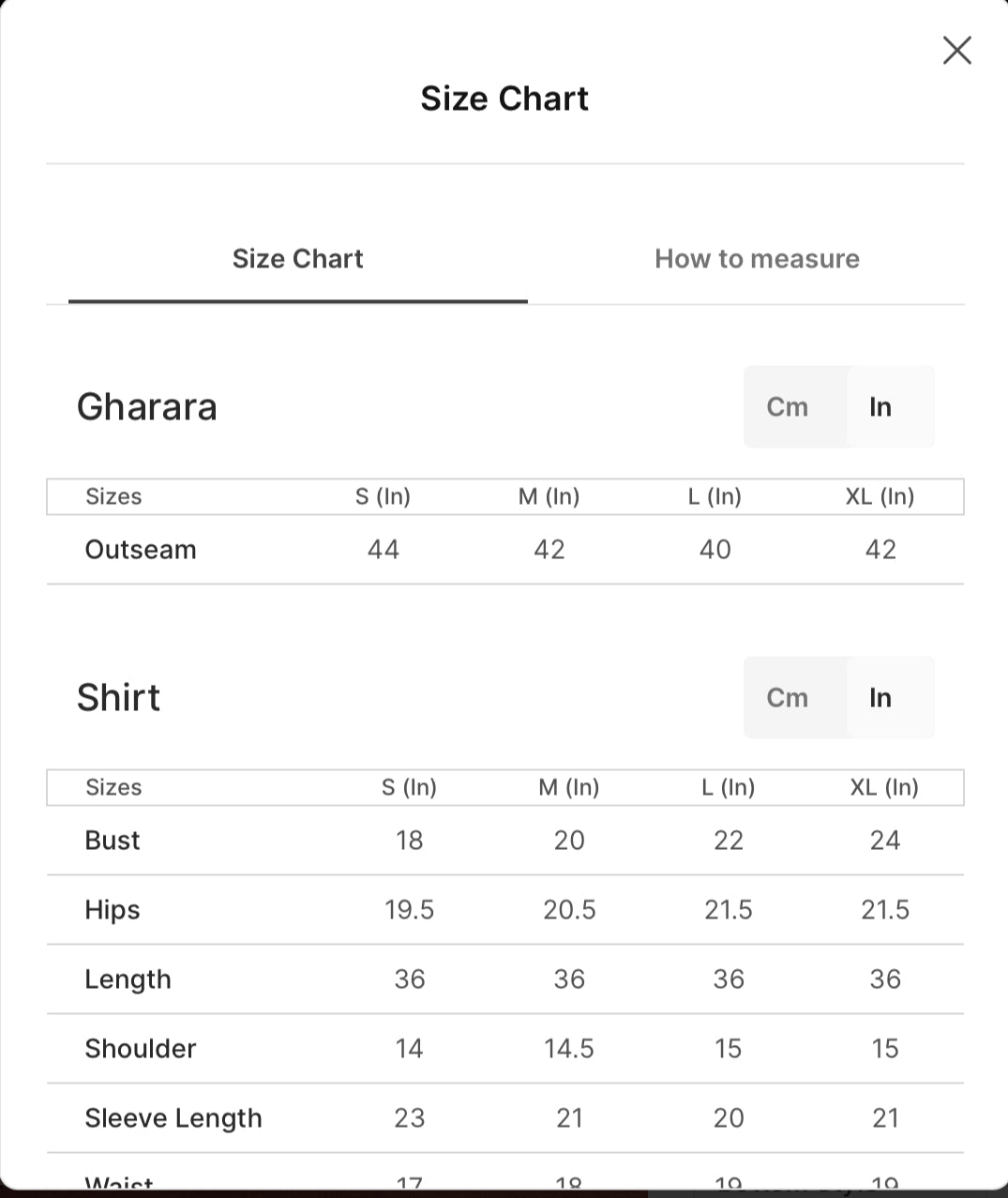Click the S (In) header in Gharara table
Viewport: 1008px width, 1198px height.
(x=383, y=496)
